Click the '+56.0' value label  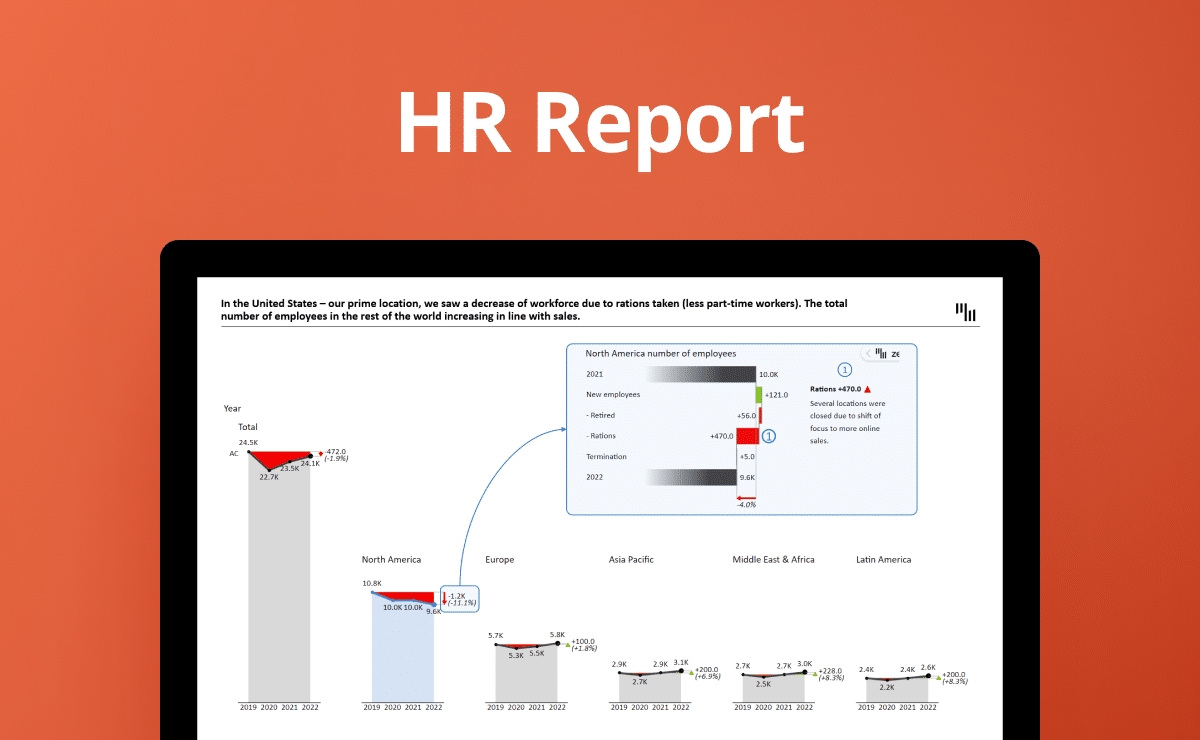click(x=746, y=415)
